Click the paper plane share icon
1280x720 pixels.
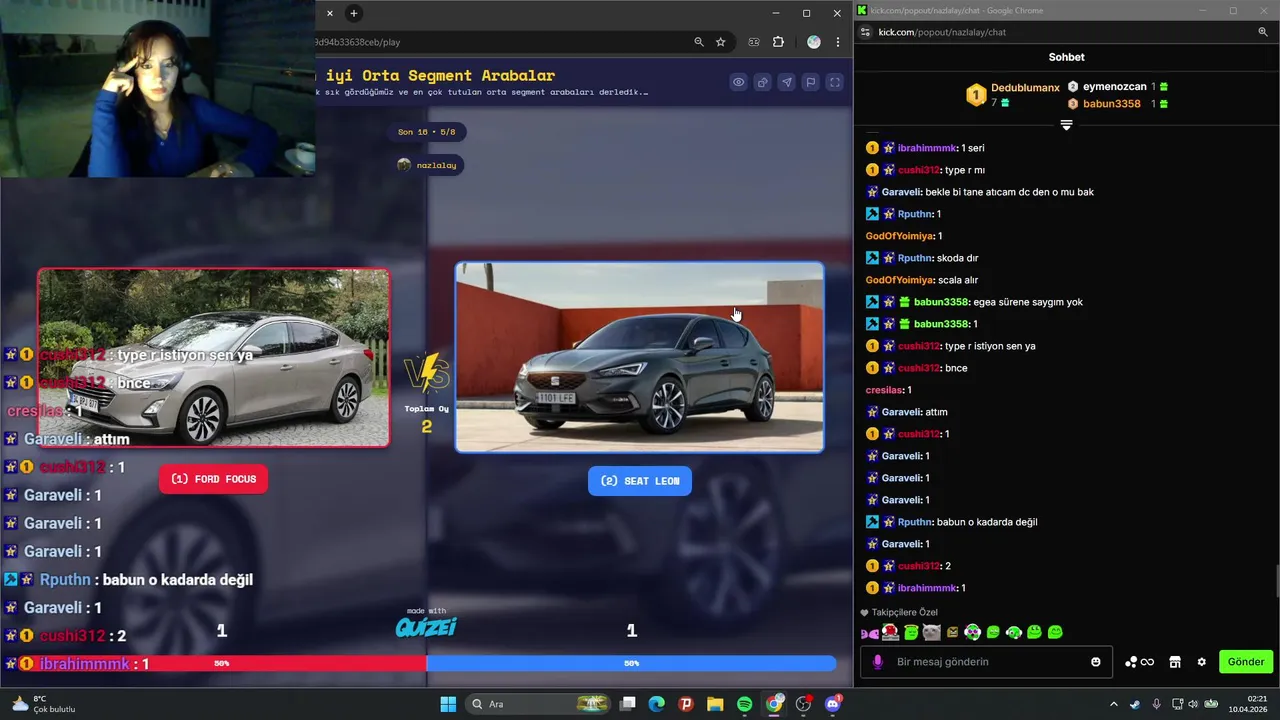[786, 82]
